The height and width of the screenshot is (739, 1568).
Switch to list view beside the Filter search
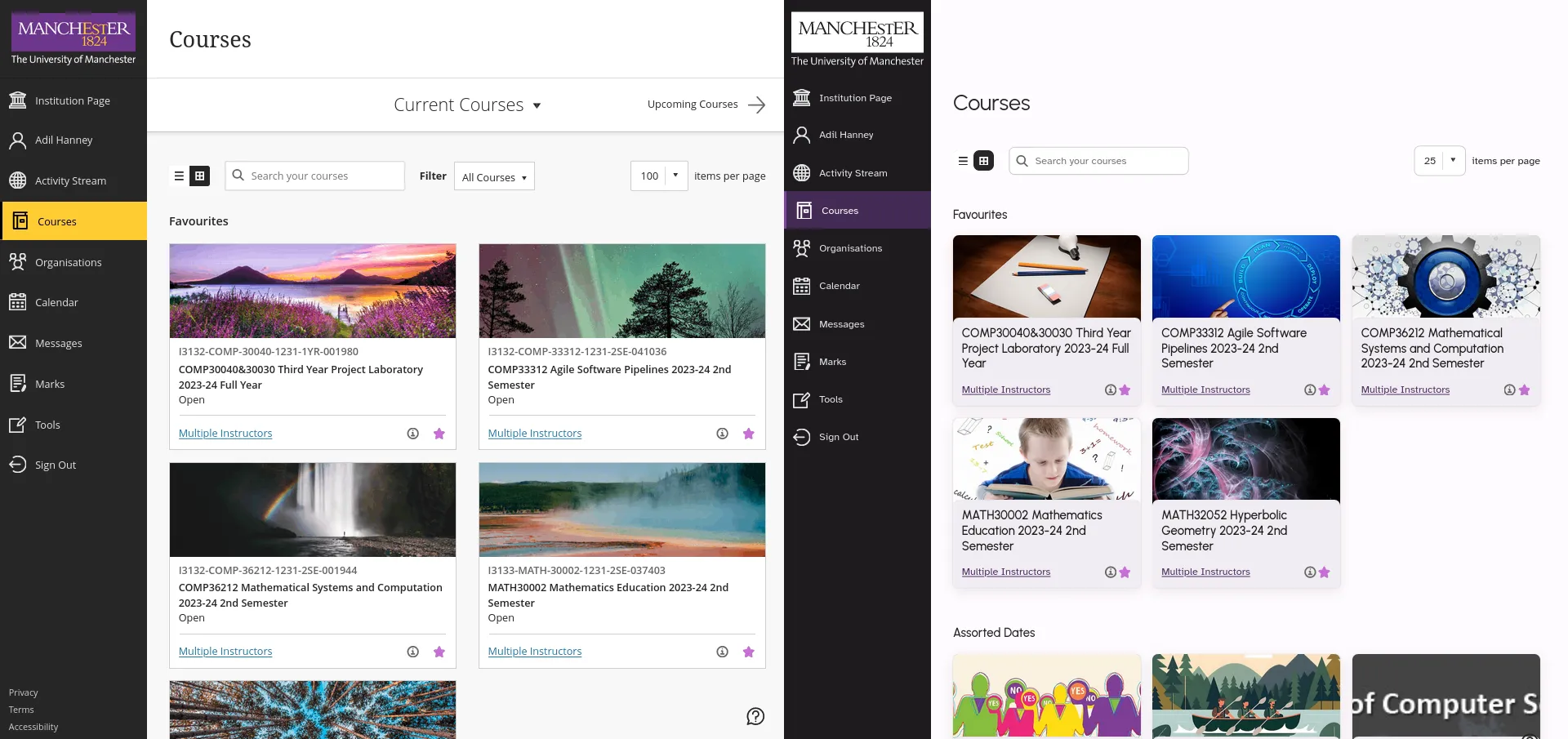(179, 176)
